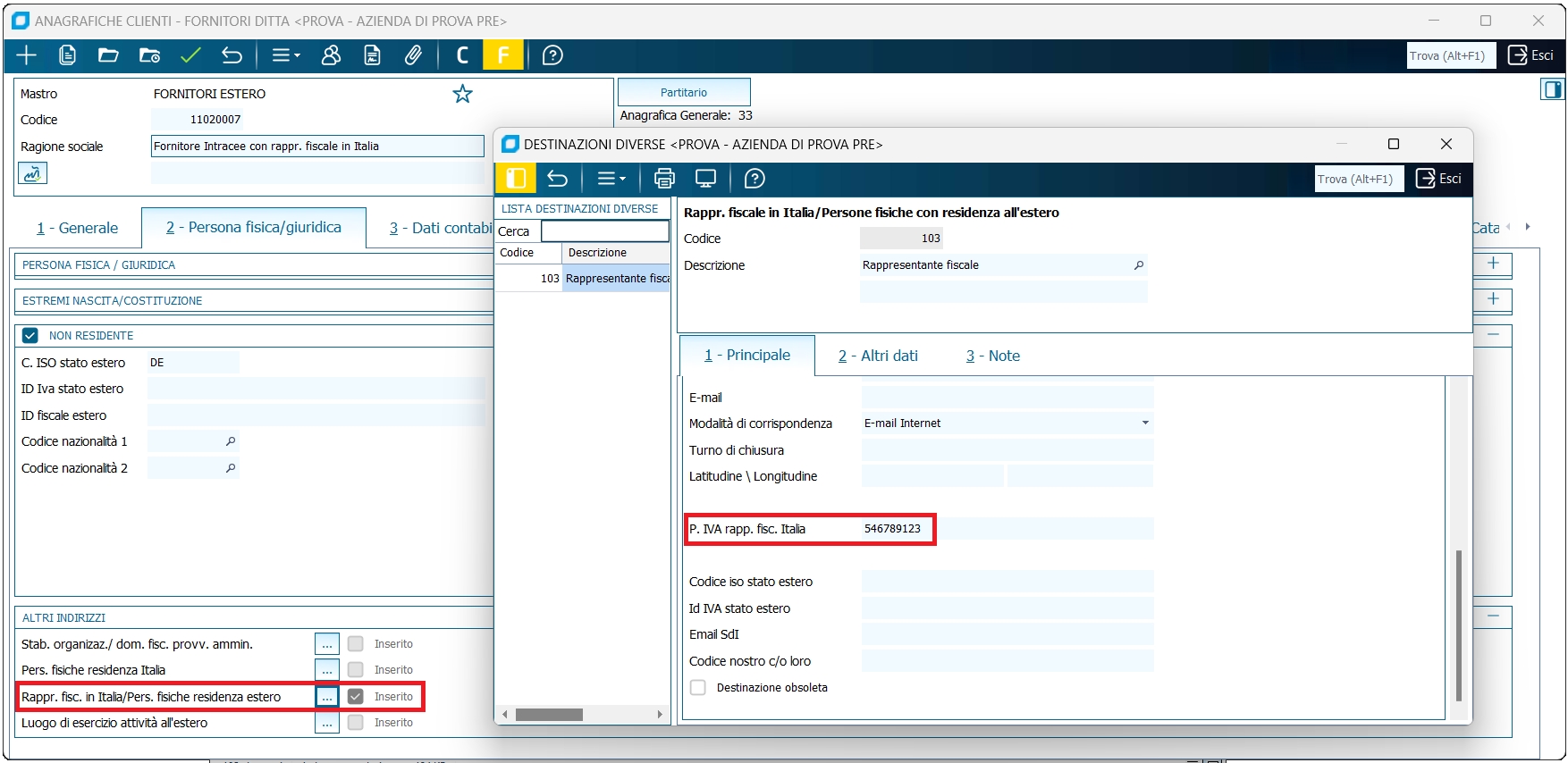
Task: Enable the Destinazione obsoleta checkbox
Action: (x=698, y=688)
